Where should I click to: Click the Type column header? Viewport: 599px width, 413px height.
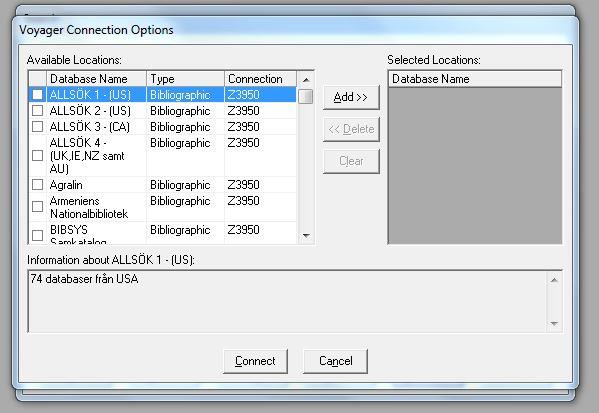coord(185,79)
